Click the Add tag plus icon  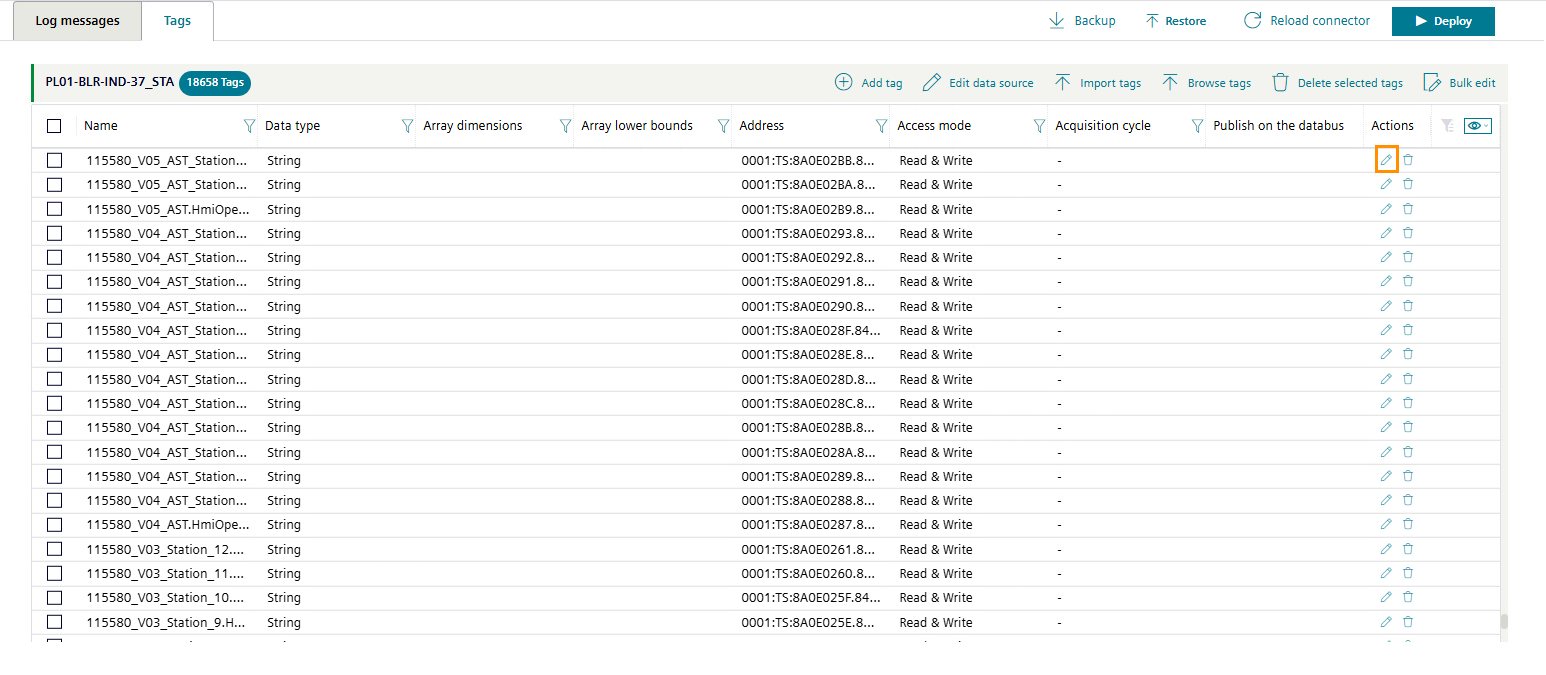[844, 83]
